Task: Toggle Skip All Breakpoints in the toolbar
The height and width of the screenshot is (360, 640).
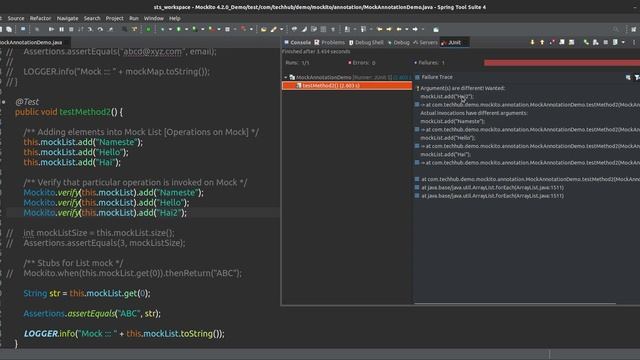Action: coord(37,29)
